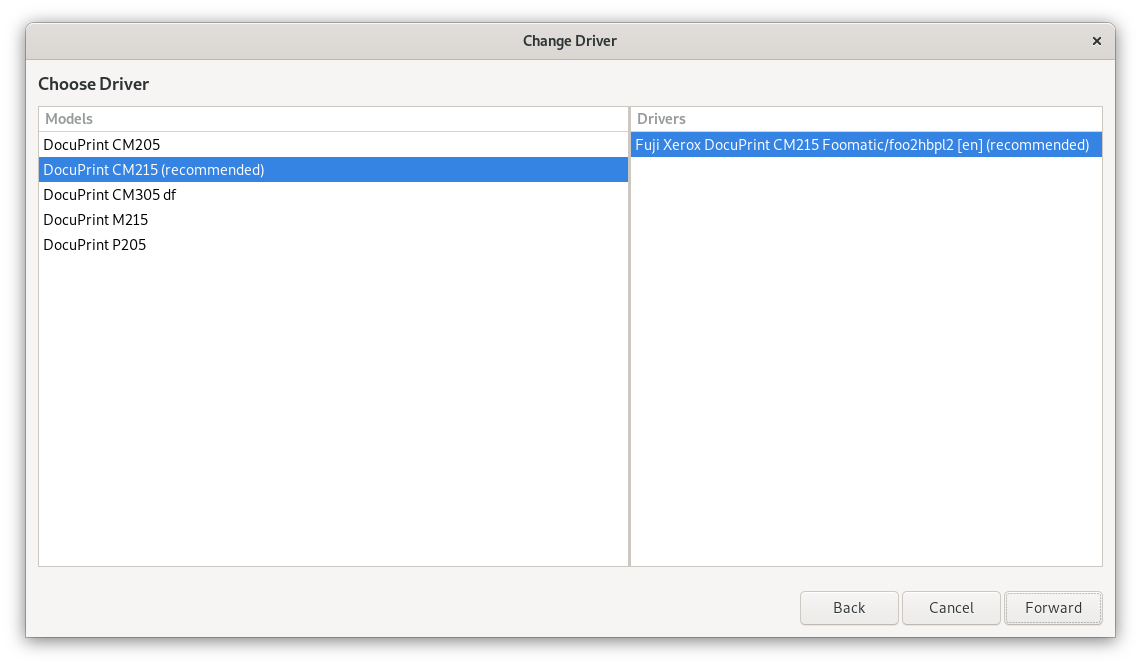The image size is (1141, 666).
Task: Click the Change Driver title bar
Action: pos(570,41)
